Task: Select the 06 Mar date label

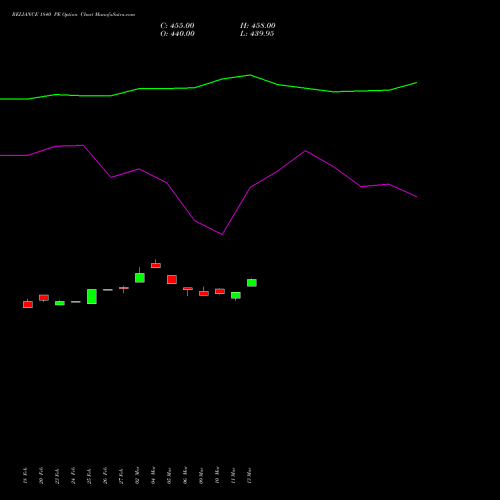Action: (185, 475)
